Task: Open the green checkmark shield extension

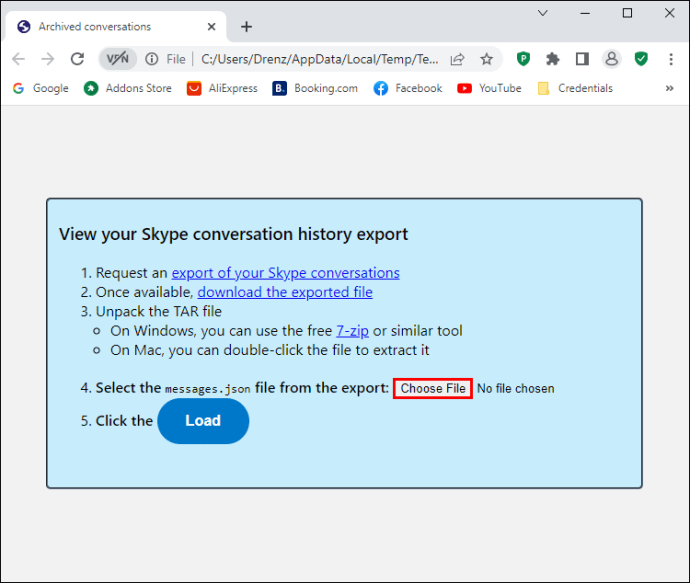Action: click(x=641, y=59)
